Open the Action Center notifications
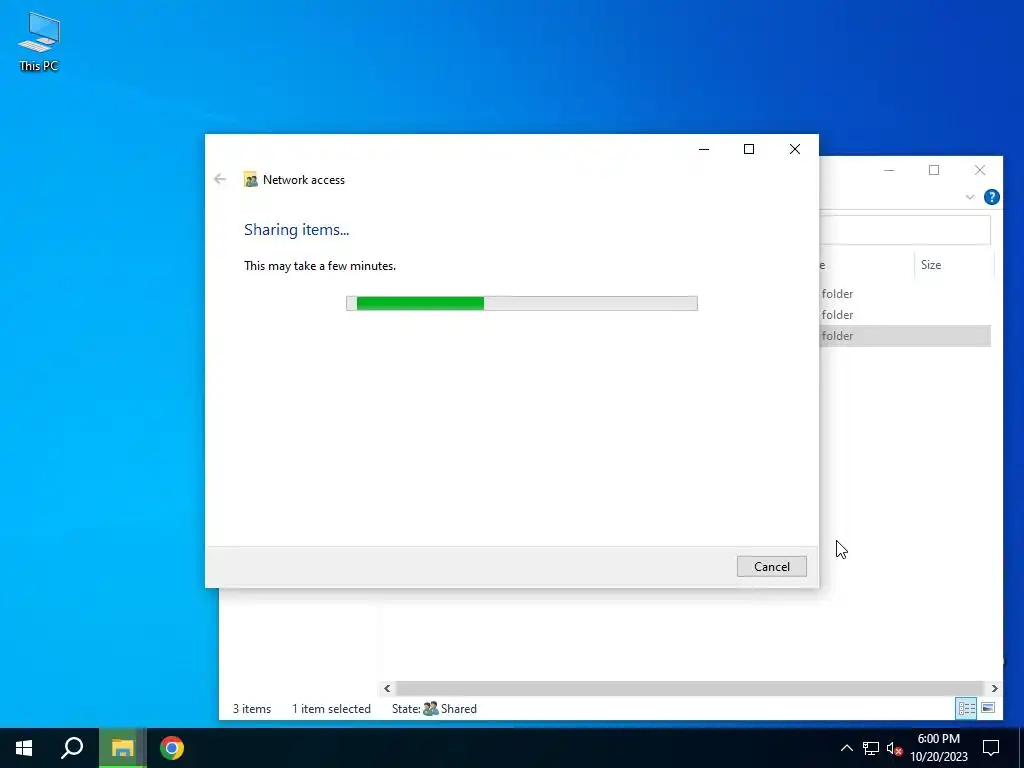Image resolution: width=1024 pixels, height=768 pixels. [x=991, y=748]
